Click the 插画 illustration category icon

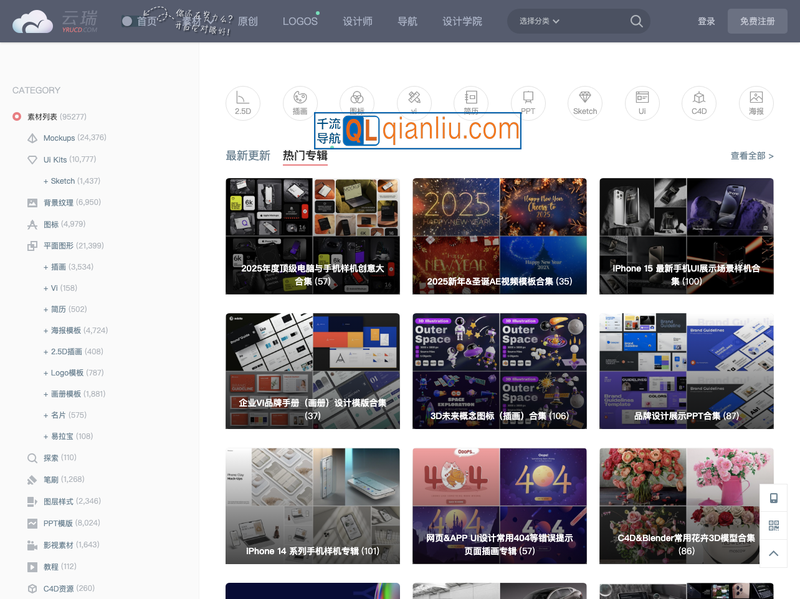[299, 103]
